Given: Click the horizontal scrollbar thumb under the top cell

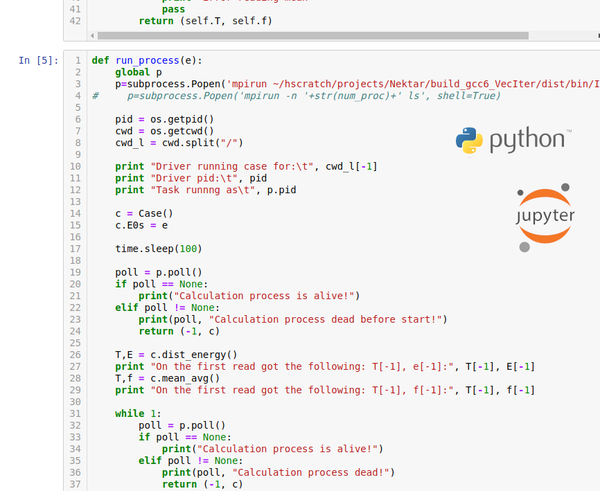Looking at the screenshot, I should [313, 36].
